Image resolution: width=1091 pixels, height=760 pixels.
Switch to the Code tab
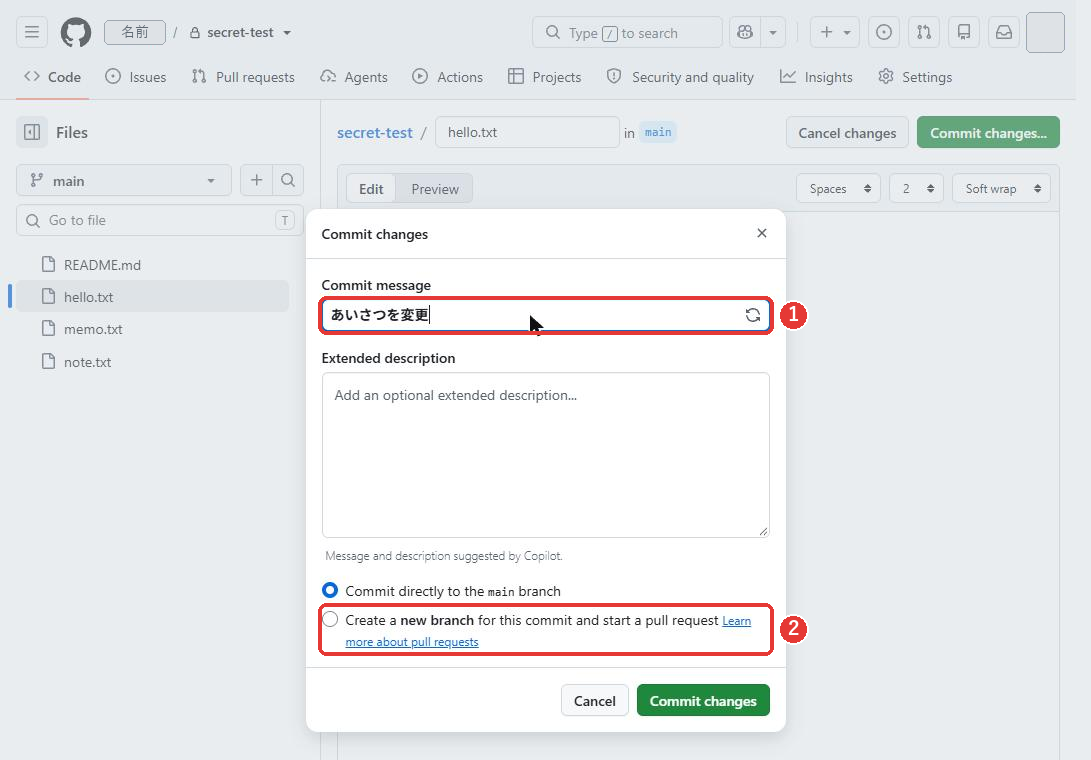click(x=53, y=77)
